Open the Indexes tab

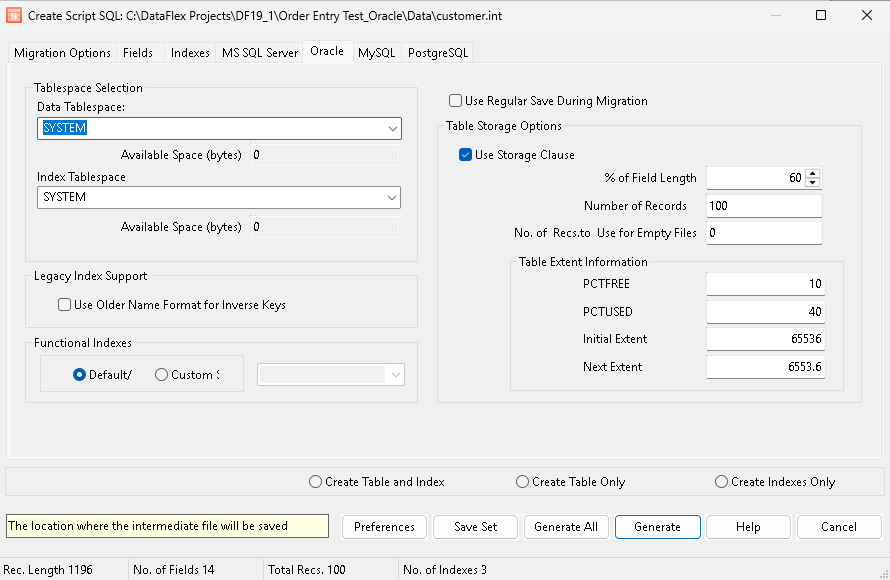click(x=190, y=53)
